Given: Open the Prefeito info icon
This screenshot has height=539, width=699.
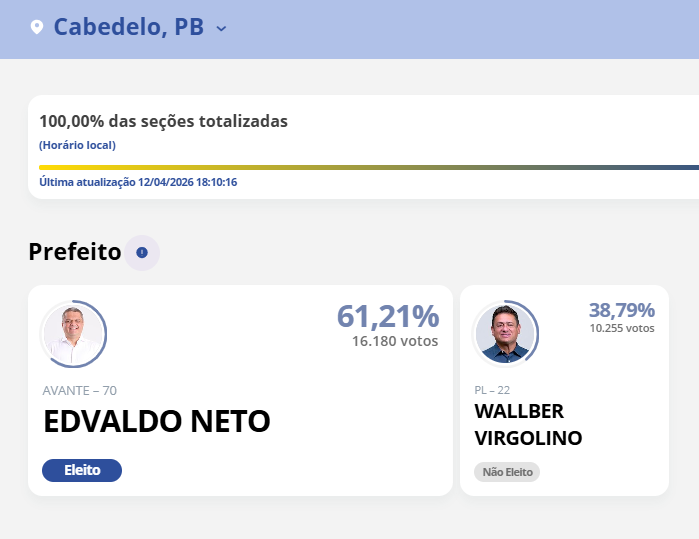Looking at the screenshot, I should (x=142, y=252).
